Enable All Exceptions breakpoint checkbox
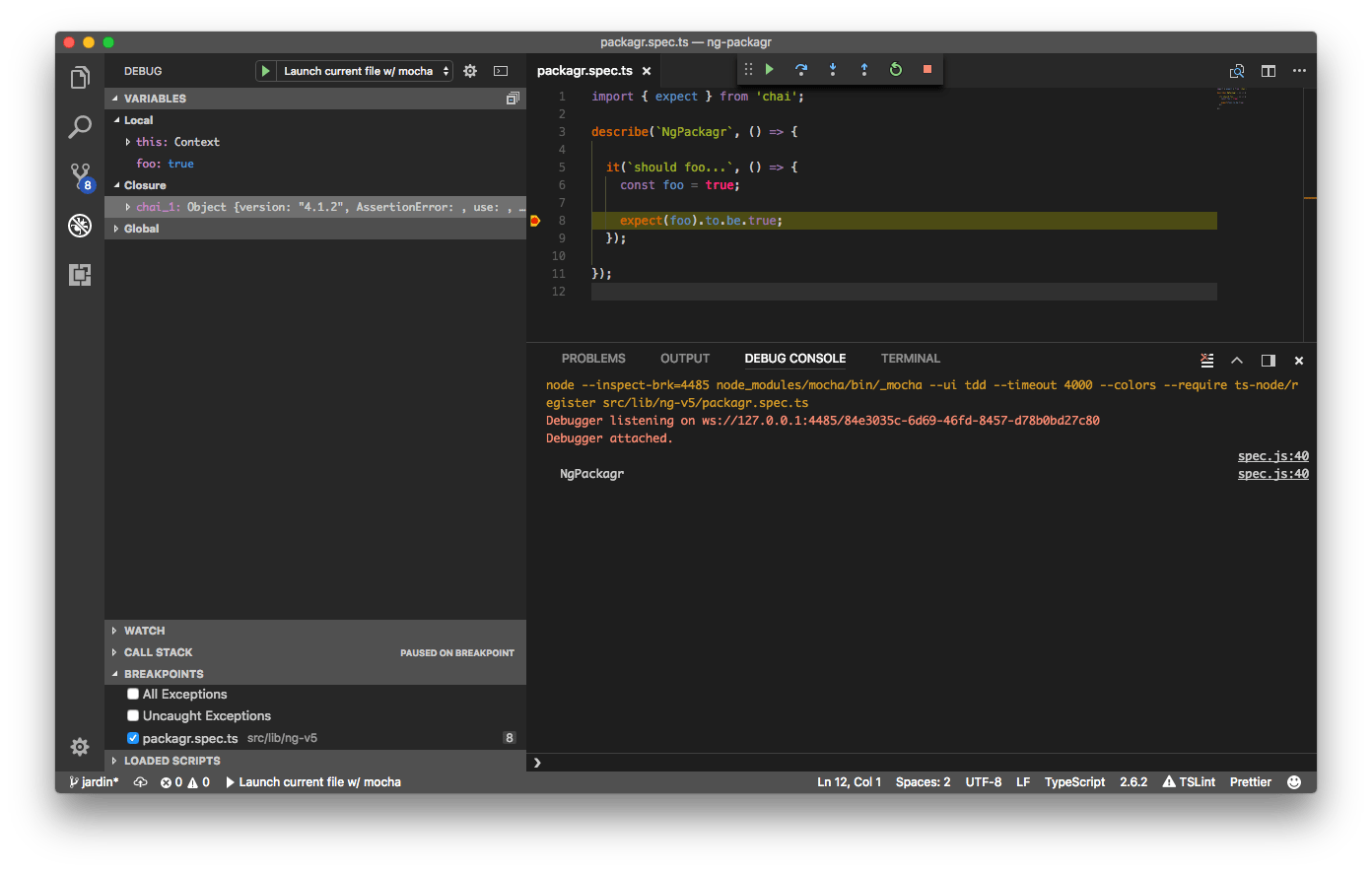Screen dimensions: 1372x872 133,695
